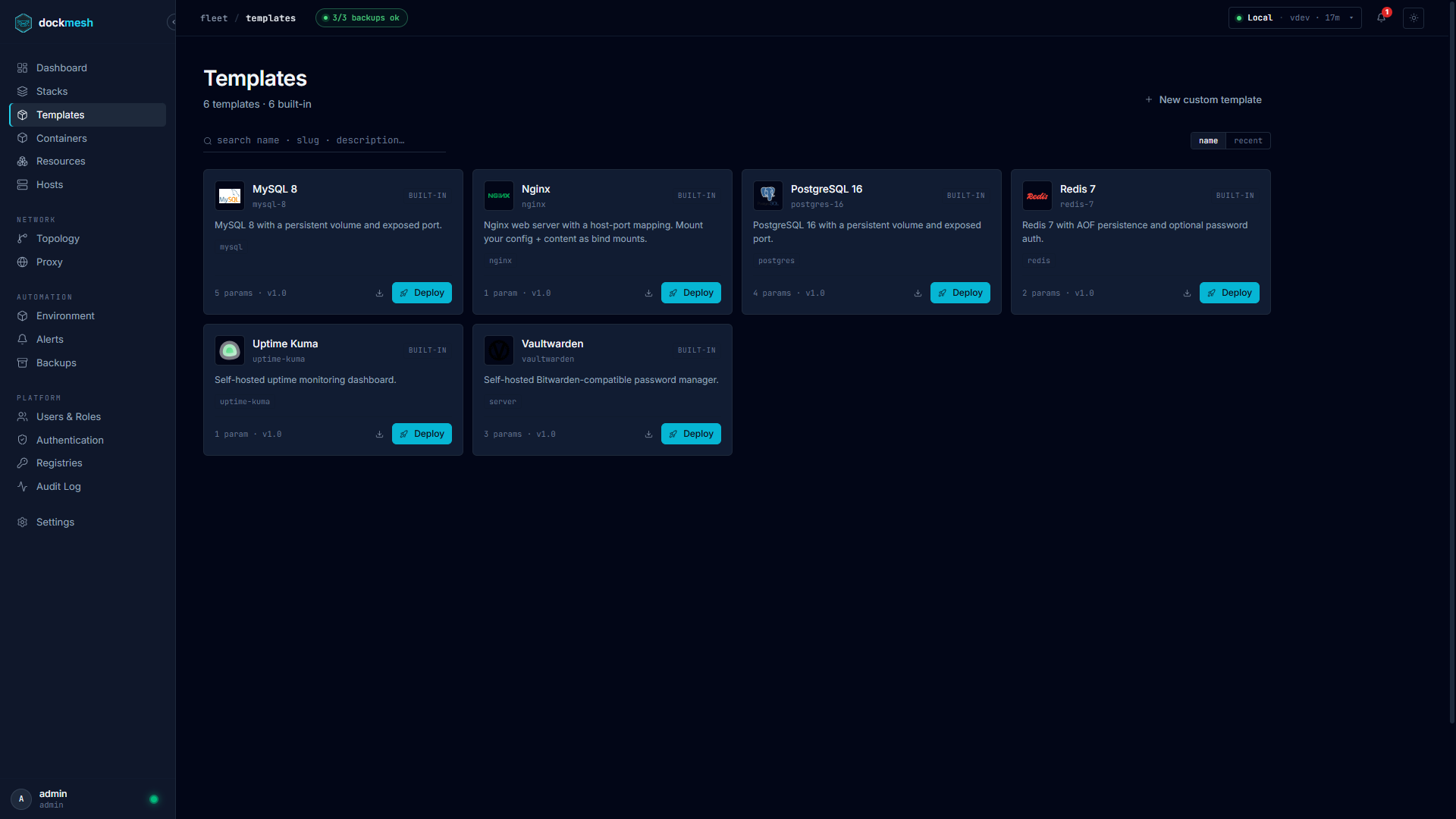1456x819 pixels.
Task: Click the Environment icon in sidebar
Action: tap(23, 316)
